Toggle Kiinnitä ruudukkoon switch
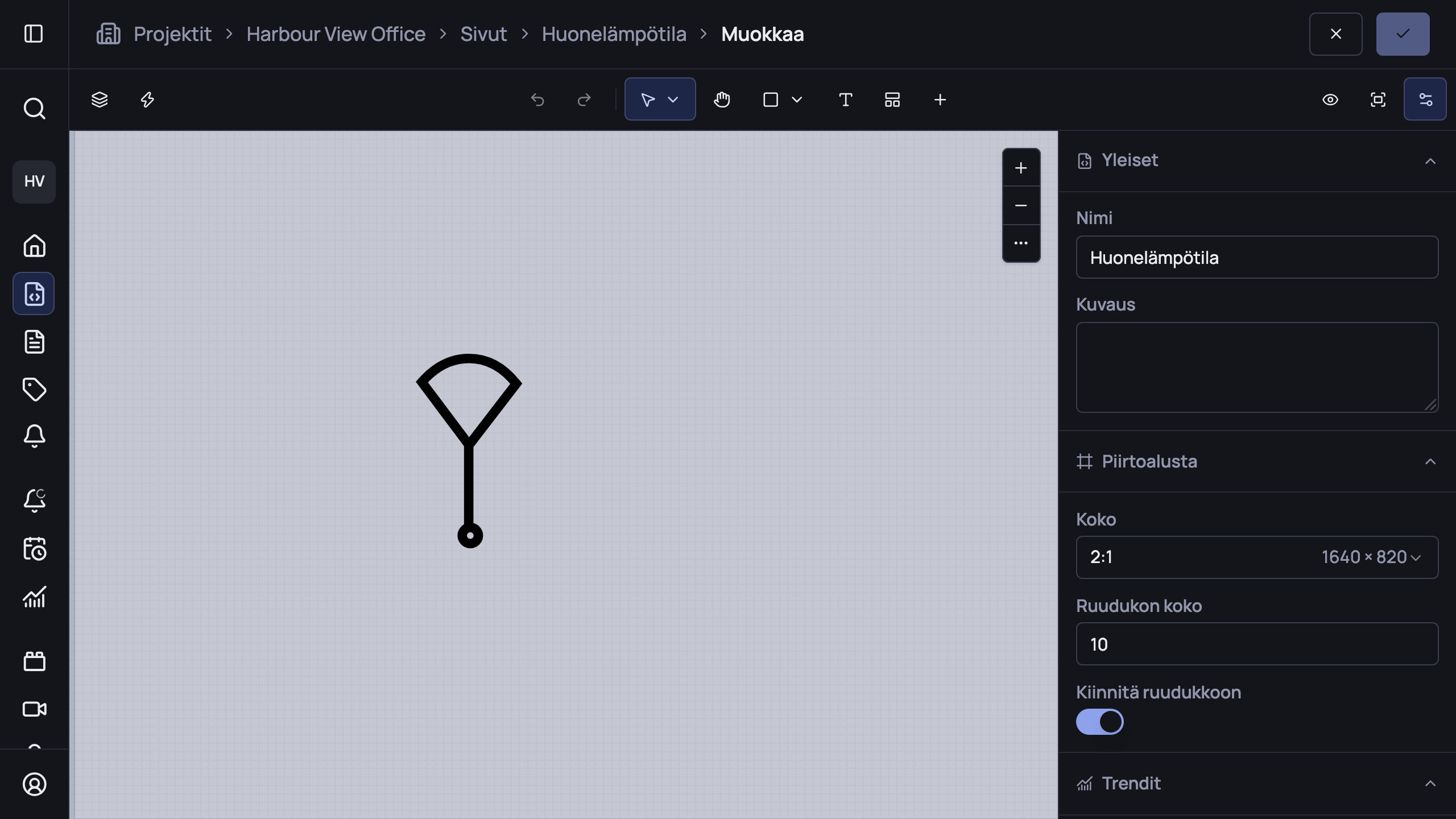1456x819 pixels. coord(1099,722)
